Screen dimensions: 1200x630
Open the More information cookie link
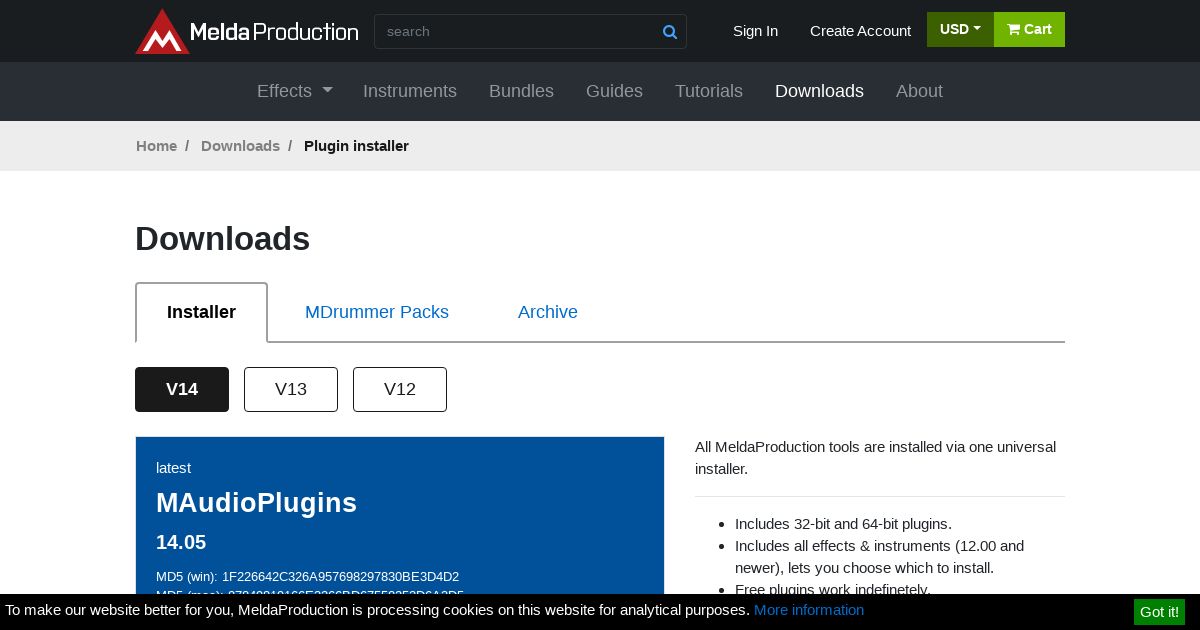pyautogui.click(x=809, y=610)
